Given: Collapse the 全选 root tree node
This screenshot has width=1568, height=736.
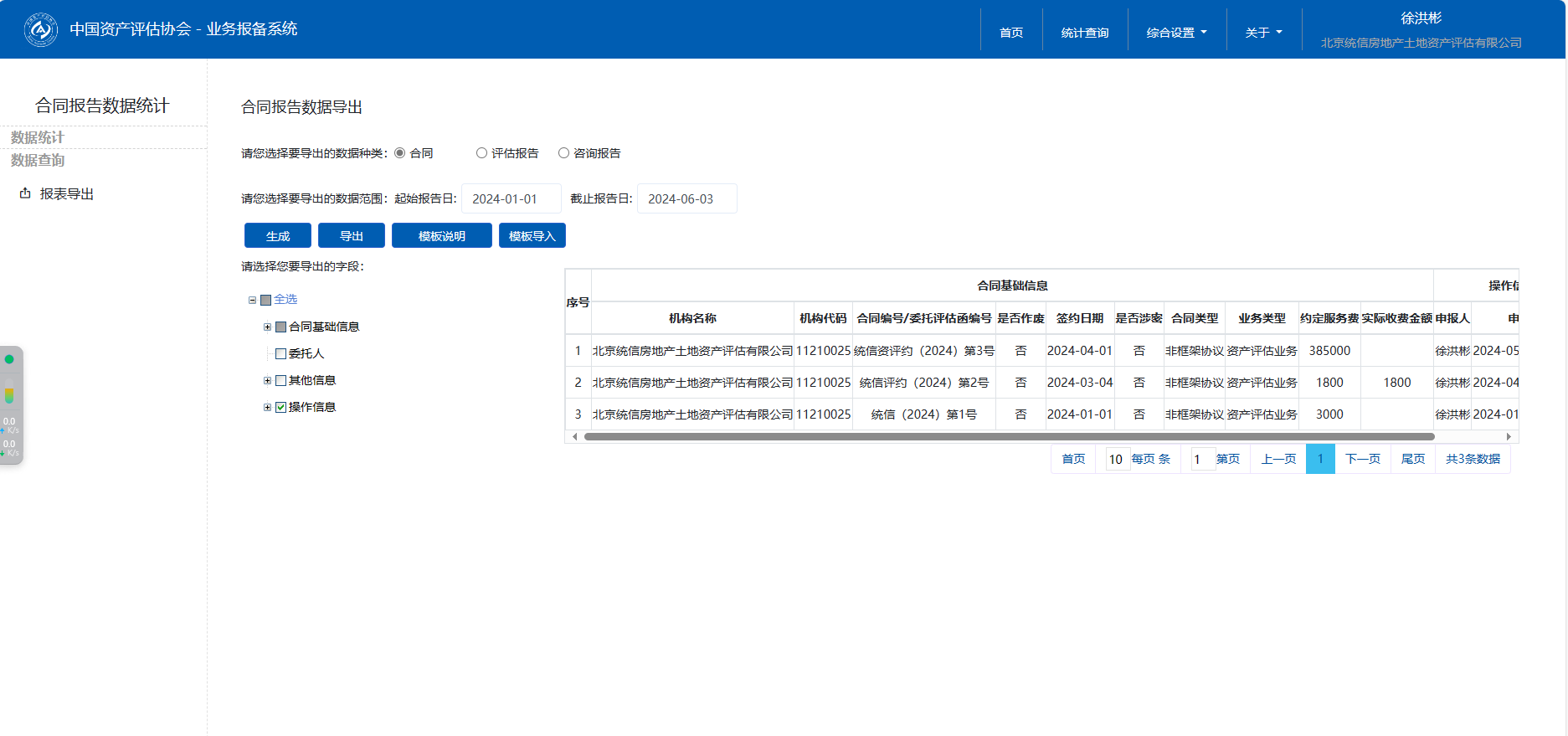Looking at the screenshot, I should 252,300.
